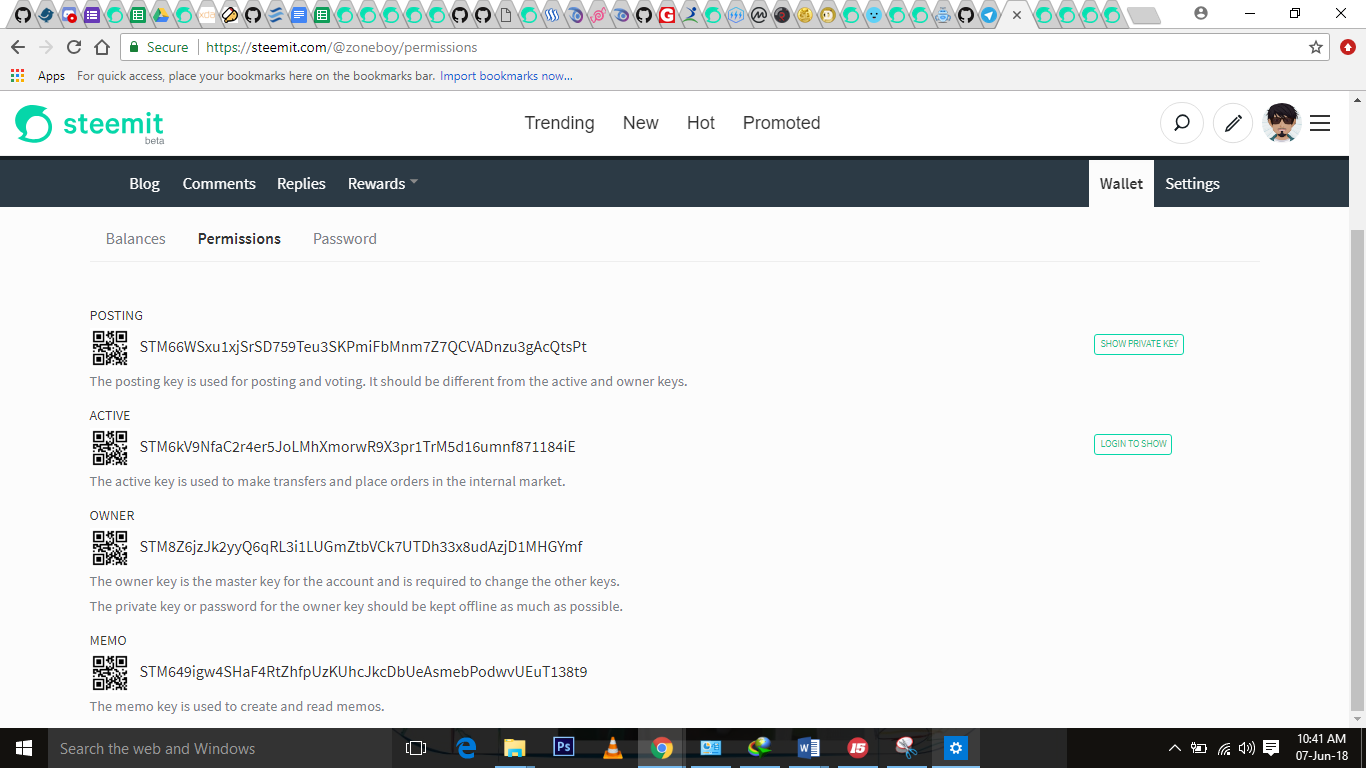Click the ACTIVE key QR code
This screenshot has width=1366, height=768.
pyautogui.click(x=110, y=448)
